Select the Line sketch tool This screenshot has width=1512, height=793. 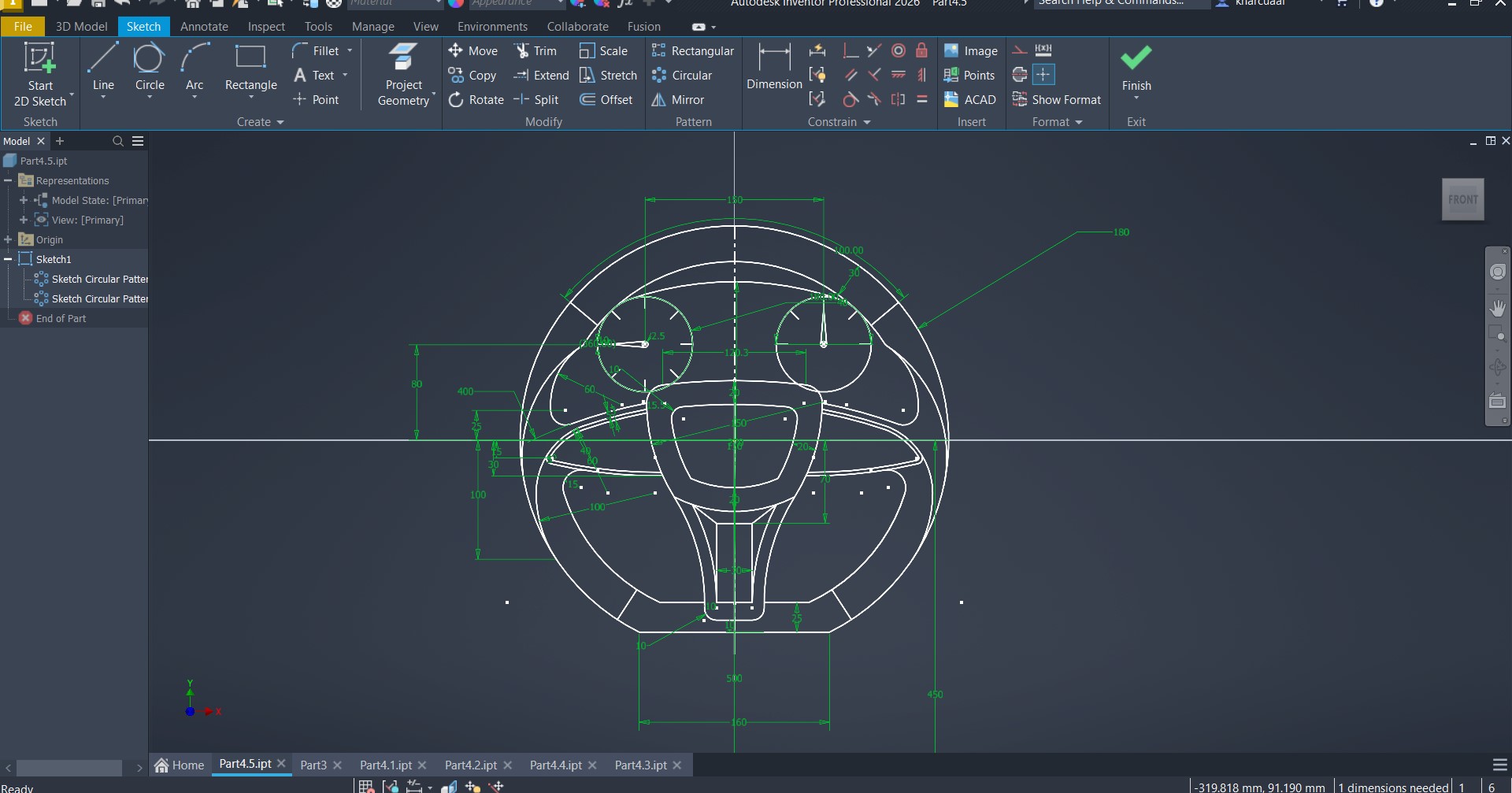(103, 68)
